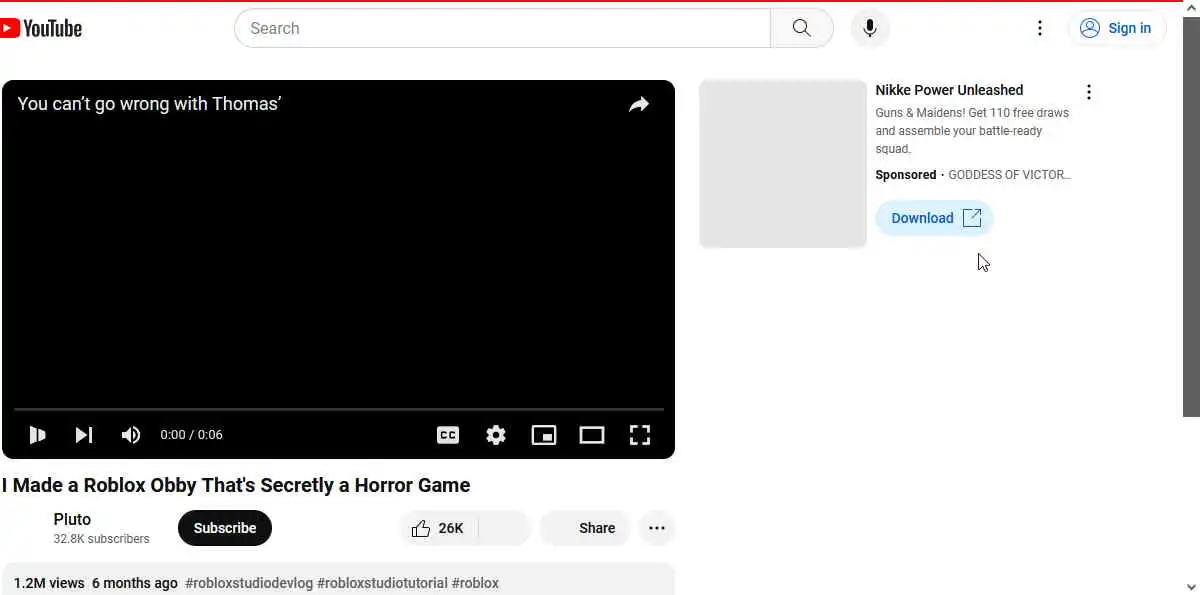Viewport: 1200px width, 595px height.
Task: Click the '1.2M views' text in description
Action: (49, 583)
